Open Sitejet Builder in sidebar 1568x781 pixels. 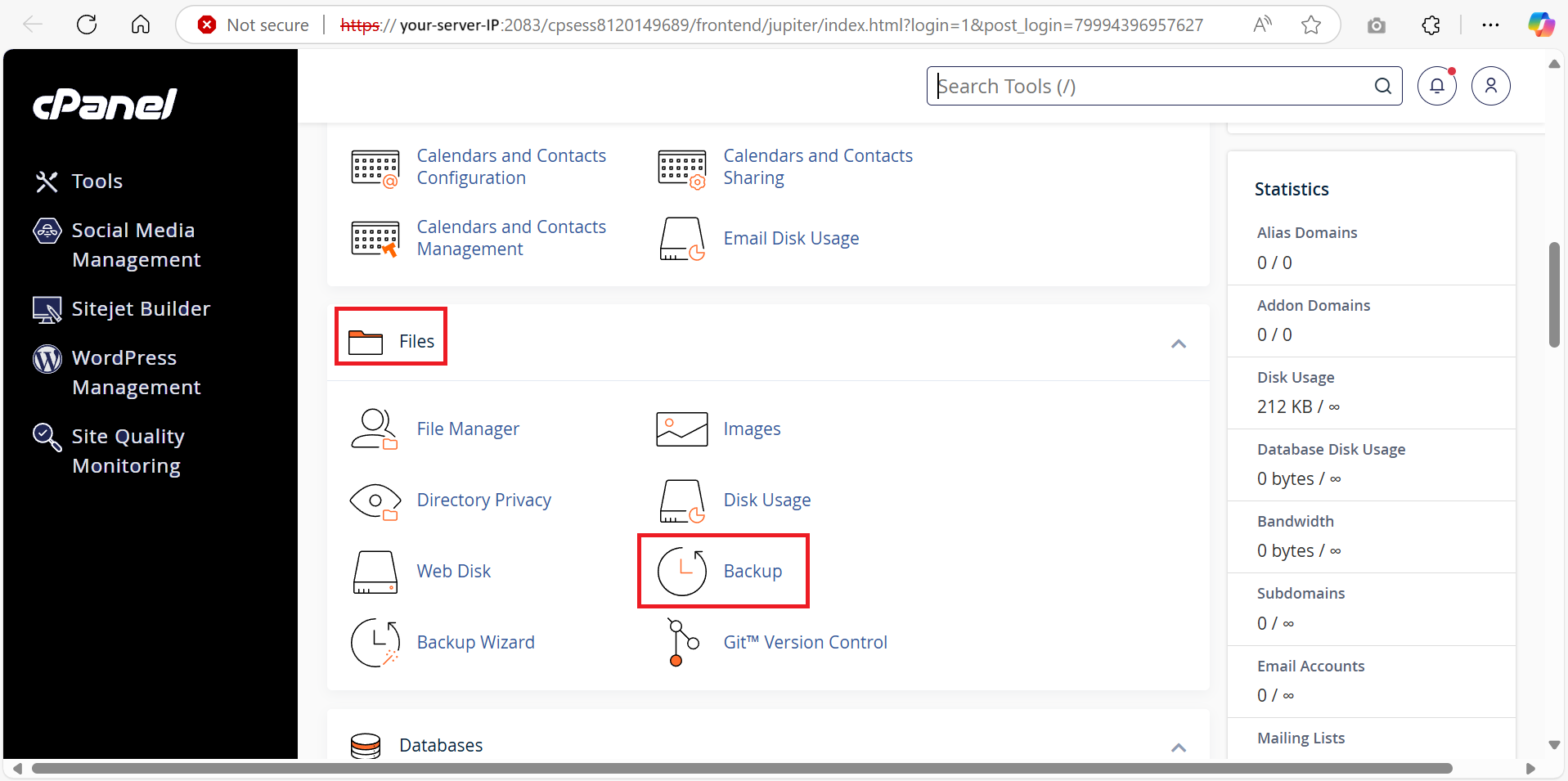(x=141, y=309)
